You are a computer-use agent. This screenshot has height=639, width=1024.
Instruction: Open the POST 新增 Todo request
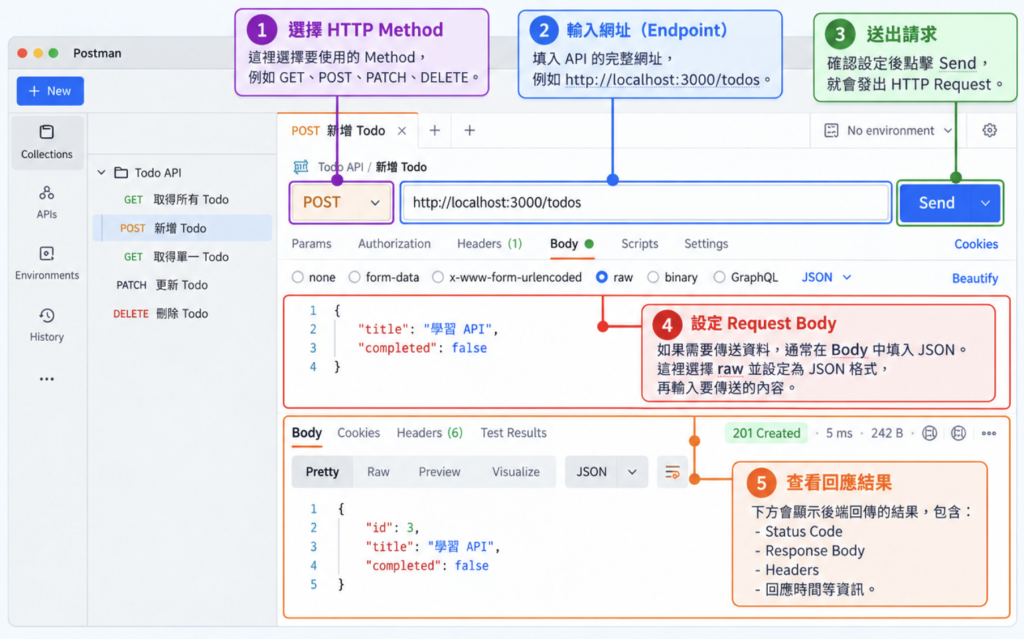[183, 228]
